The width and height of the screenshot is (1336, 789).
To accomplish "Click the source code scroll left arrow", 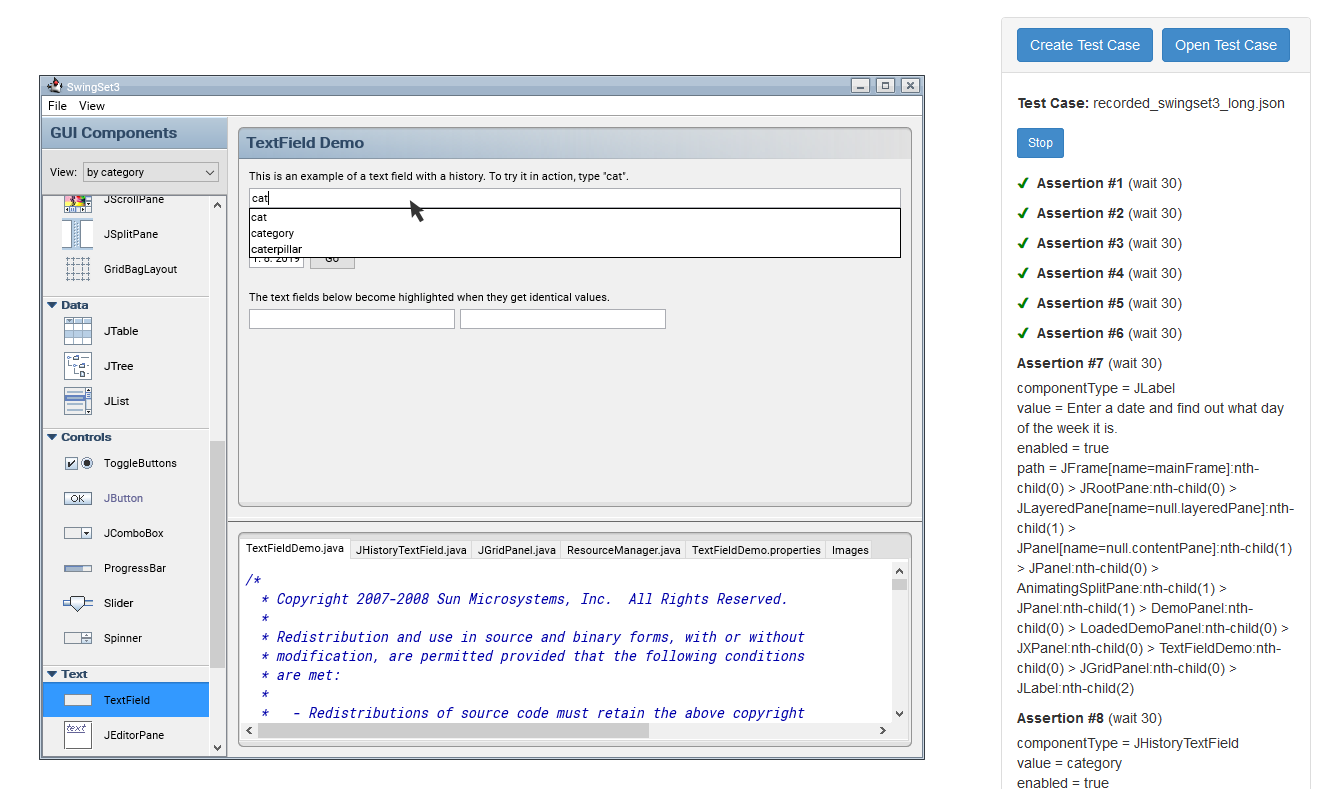I will click(x=249, y=731).
